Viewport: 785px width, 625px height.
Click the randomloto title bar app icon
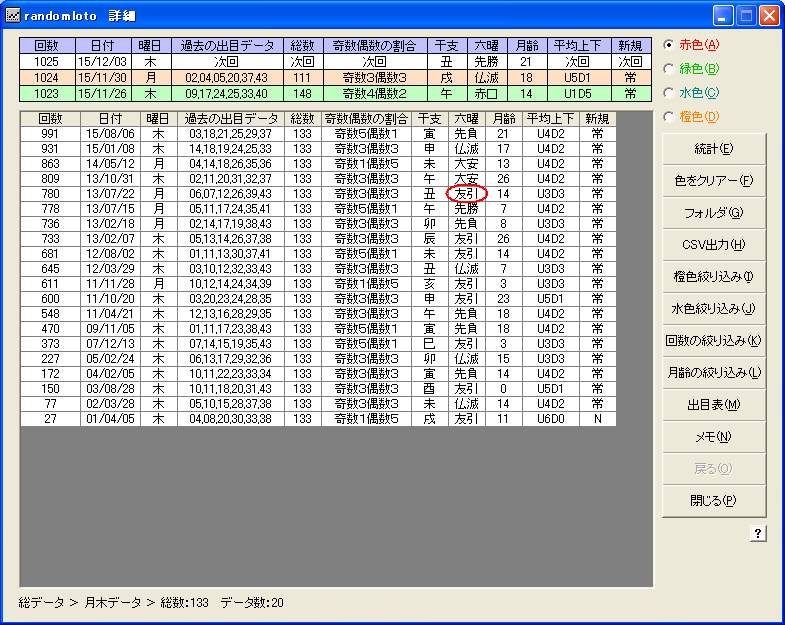13,16
